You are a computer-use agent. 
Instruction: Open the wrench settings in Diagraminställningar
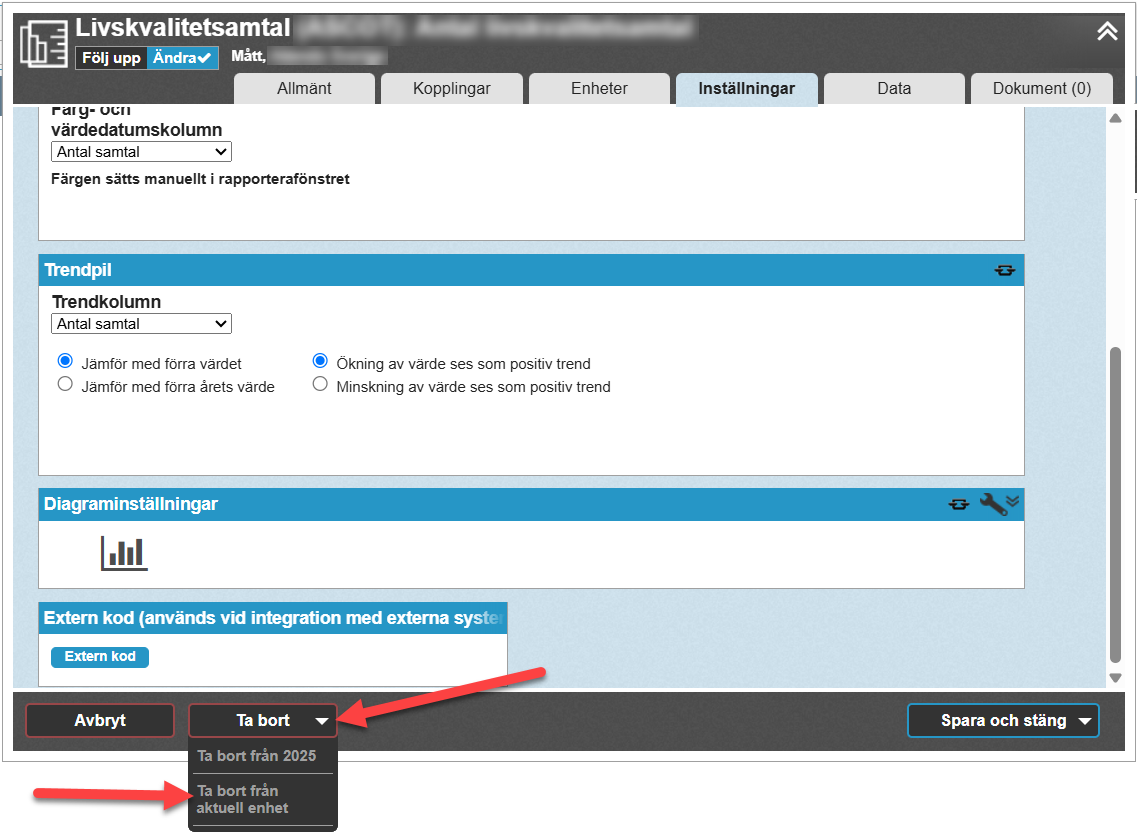[992, 504]
